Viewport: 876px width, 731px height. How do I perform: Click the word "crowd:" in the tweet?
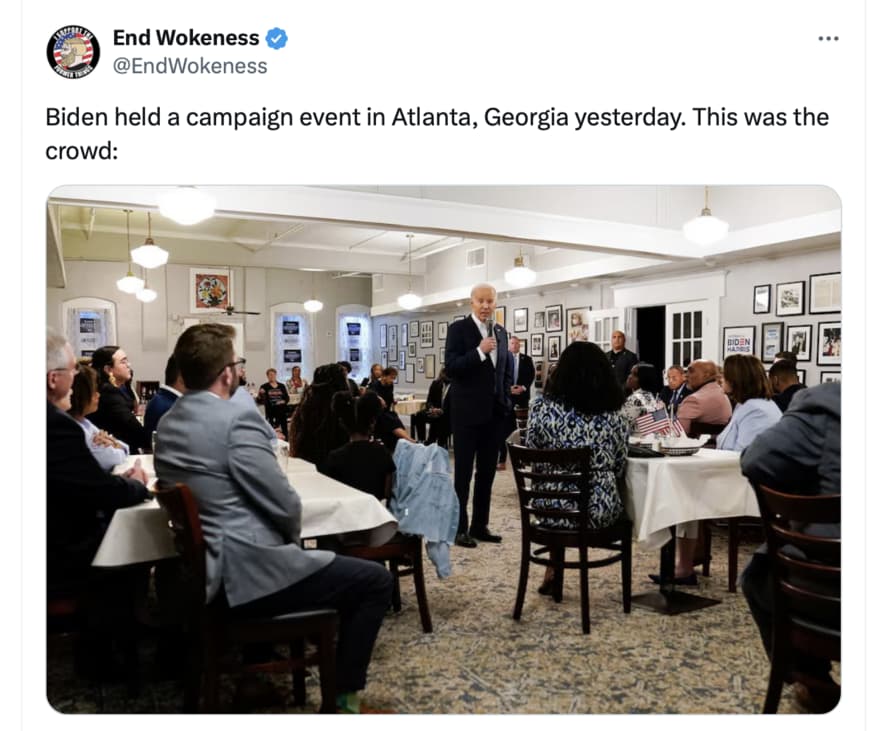pos(82,151)
